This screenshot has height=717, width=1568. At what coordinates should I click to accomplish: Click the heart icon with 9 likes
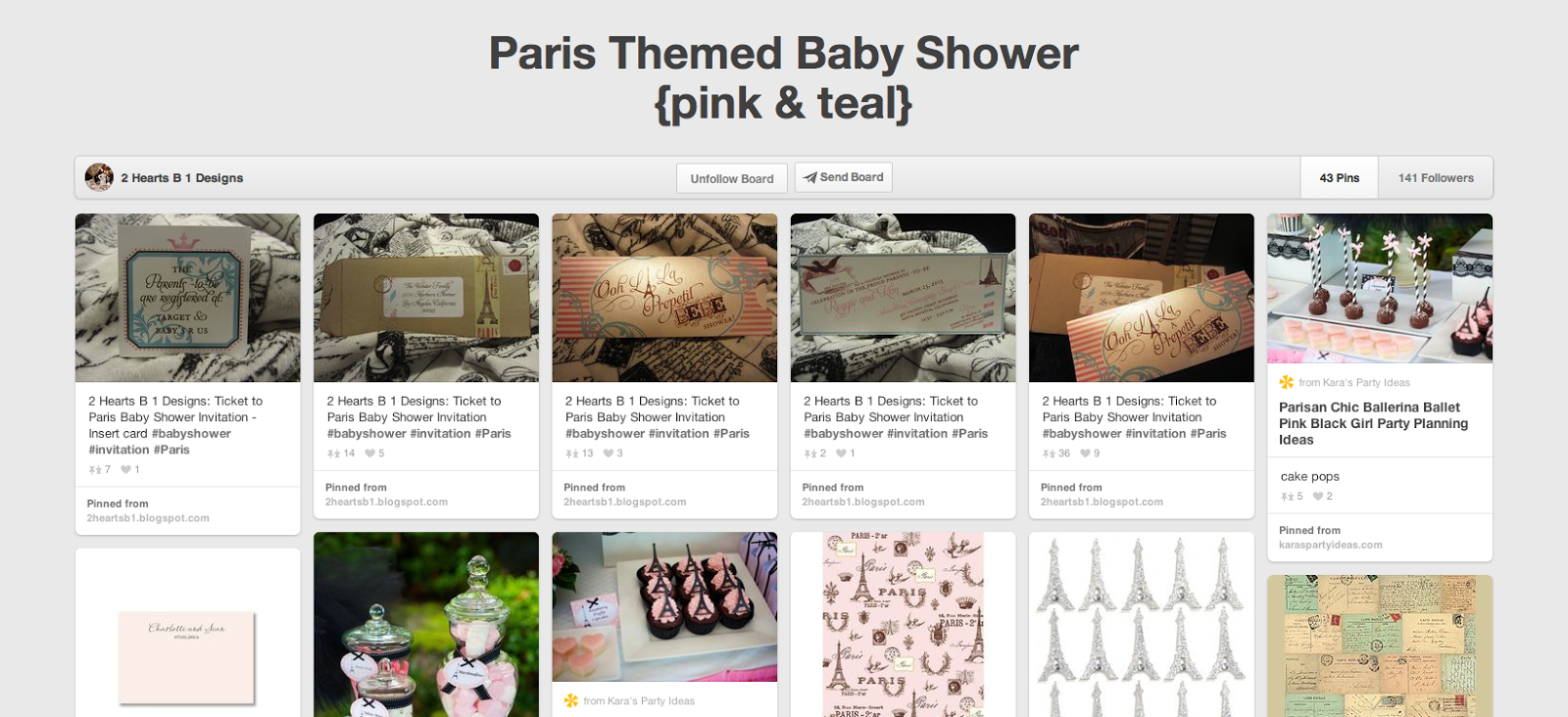(1086, 454)
